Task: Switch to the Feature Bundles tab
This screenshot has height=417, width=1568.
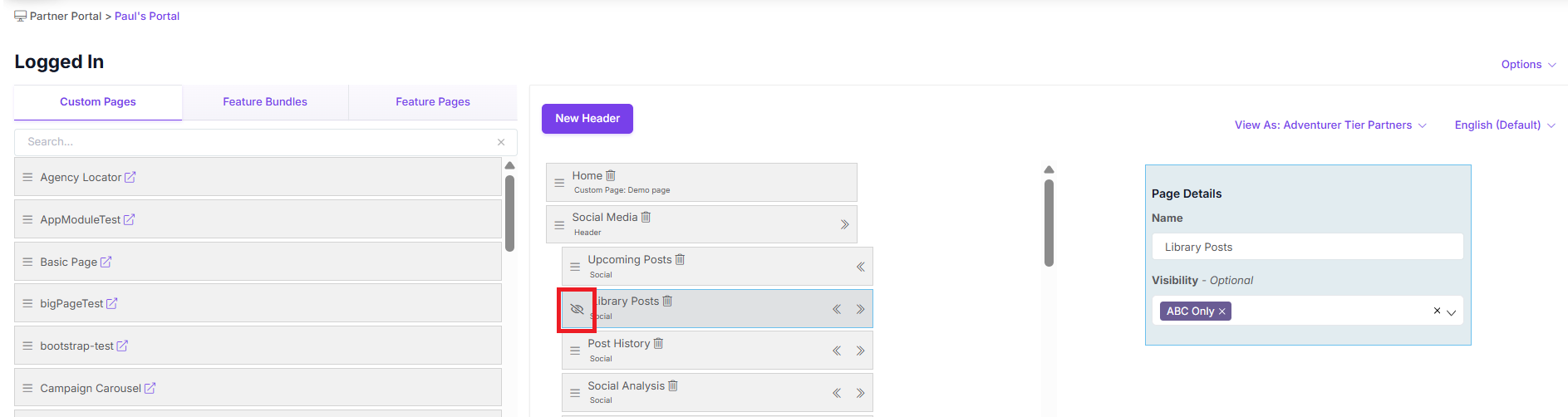Action: pyautogui.click(x=265, y=101)
